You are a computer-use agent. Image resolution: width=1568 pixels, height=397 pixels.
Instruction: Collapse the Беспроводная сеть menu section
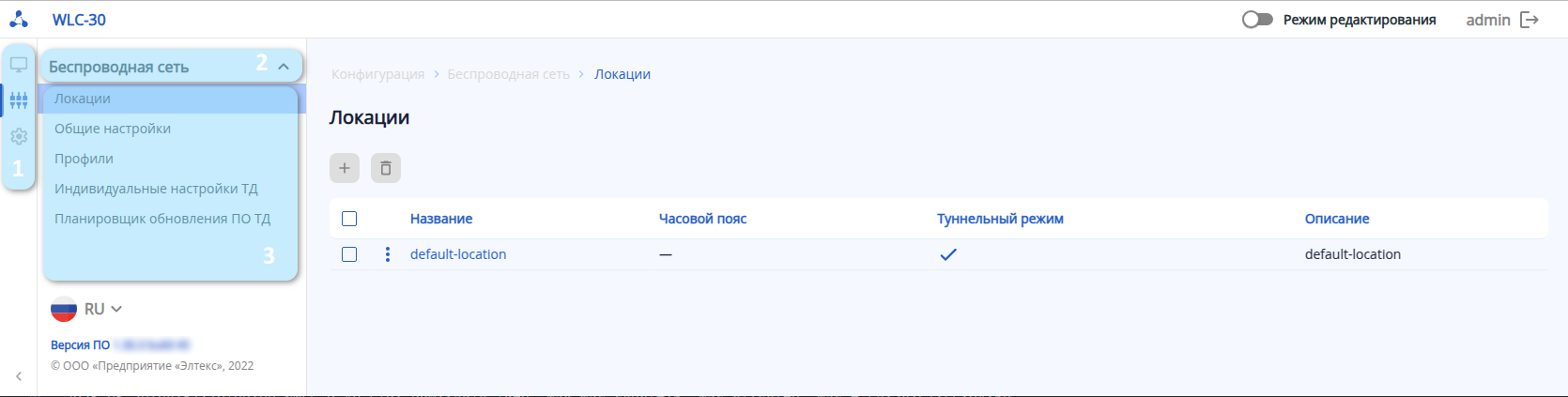point(284,67)
